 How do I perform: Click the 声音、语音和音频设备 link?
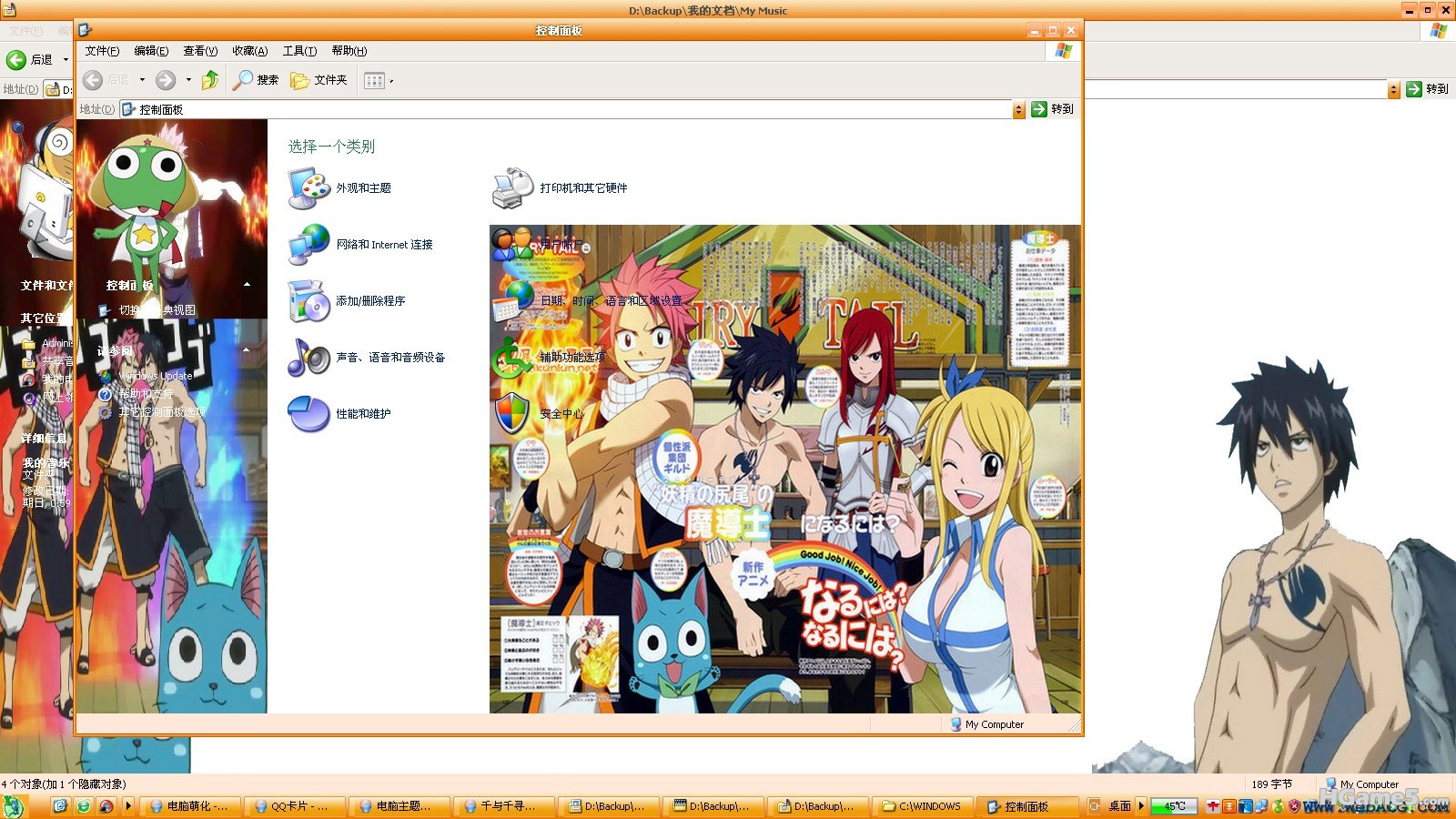click(x=391, y=358)
